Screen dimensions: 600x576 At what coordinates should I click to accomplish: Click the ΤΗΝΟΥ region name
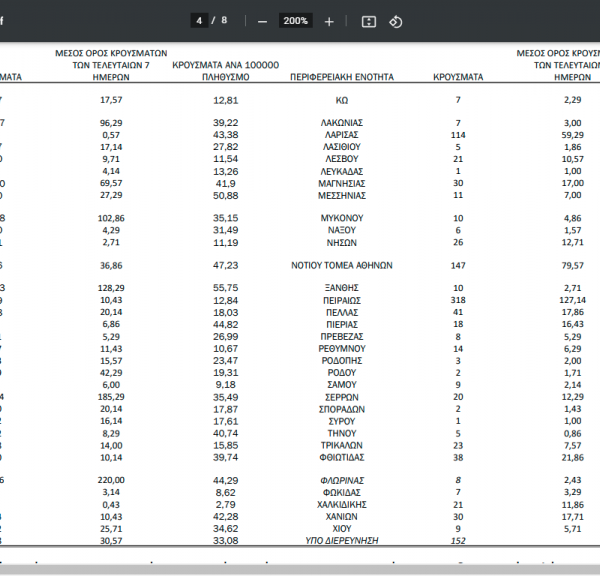(x=342, y=433)
